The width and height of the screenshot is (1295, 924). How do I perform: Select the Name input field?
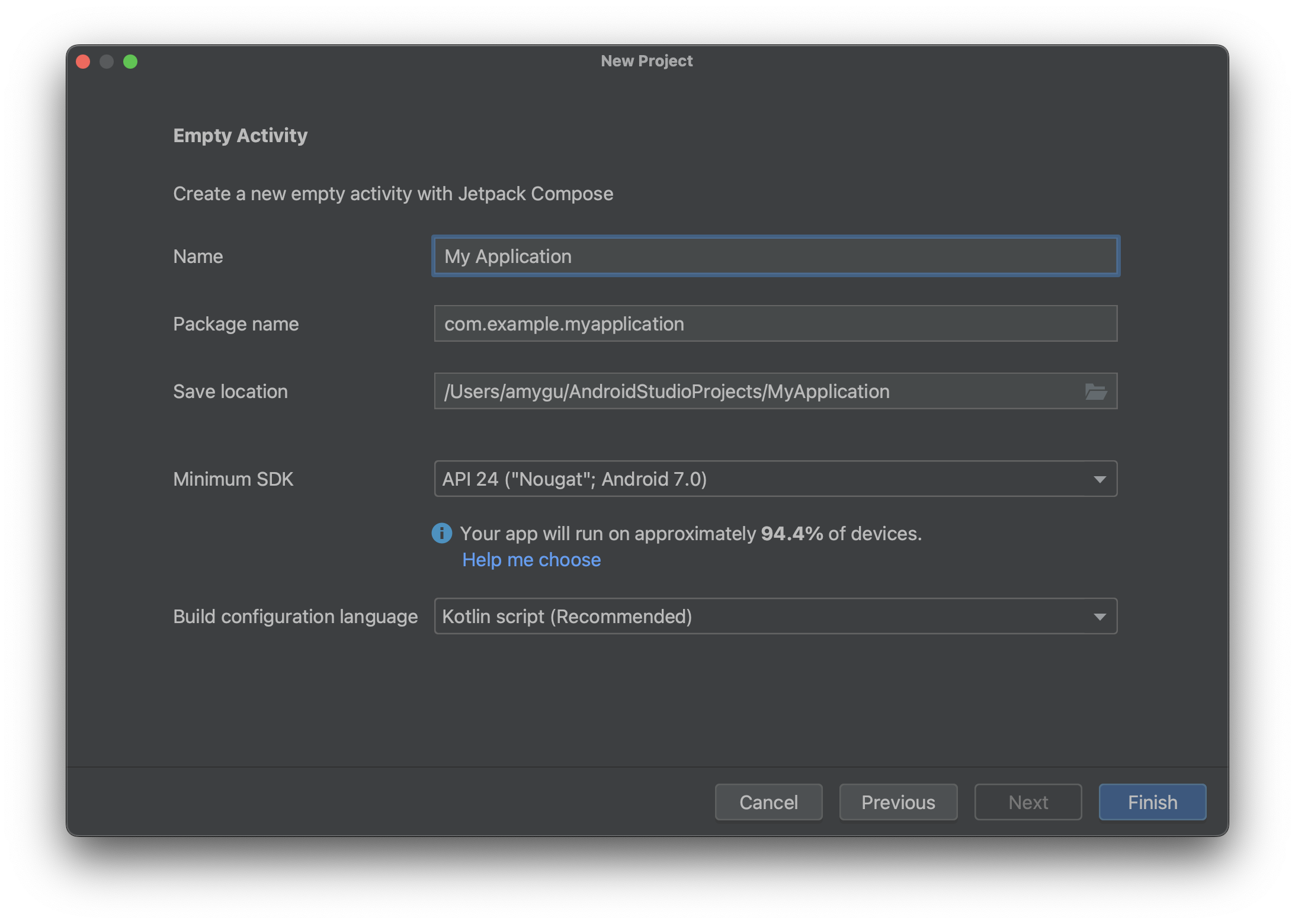[x=775, y=256]
